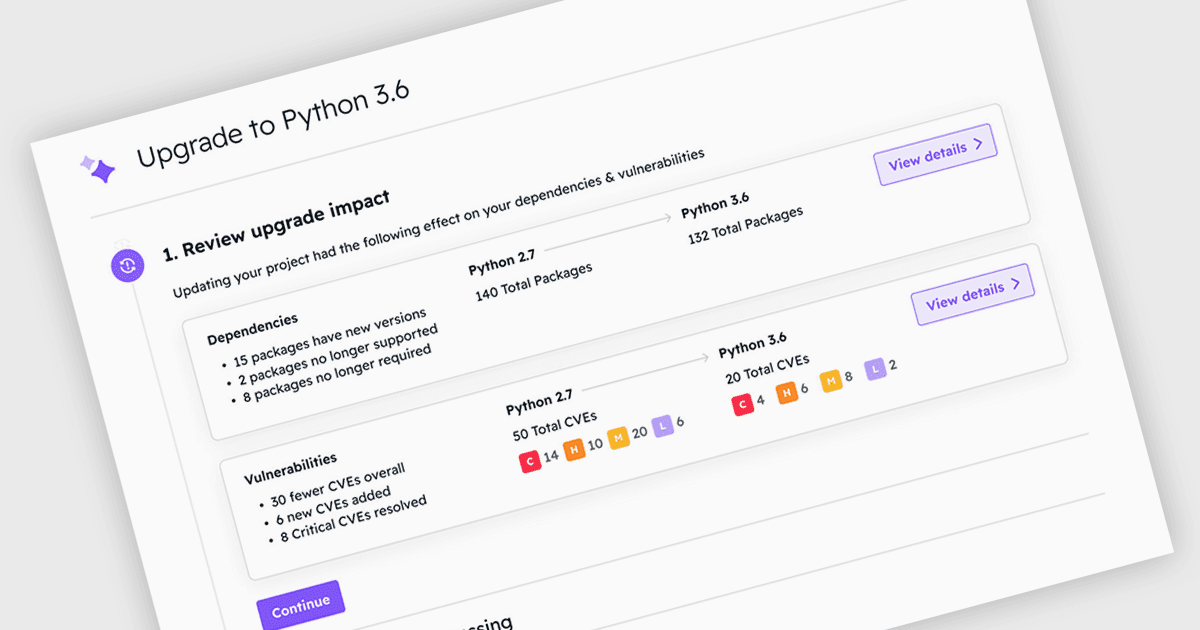Click the chevron in the Vulnerabilities View details button
This screenshot has width=1200, height=630.
1016,285
